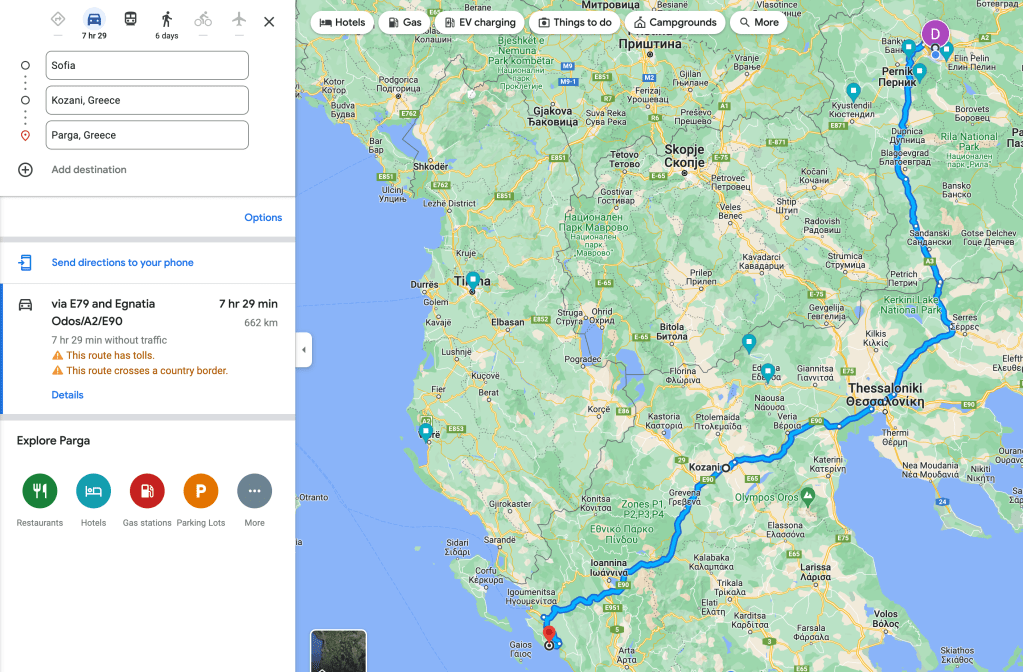Edit the Kozani, Greece waypoint field

(x=147, y=100)
